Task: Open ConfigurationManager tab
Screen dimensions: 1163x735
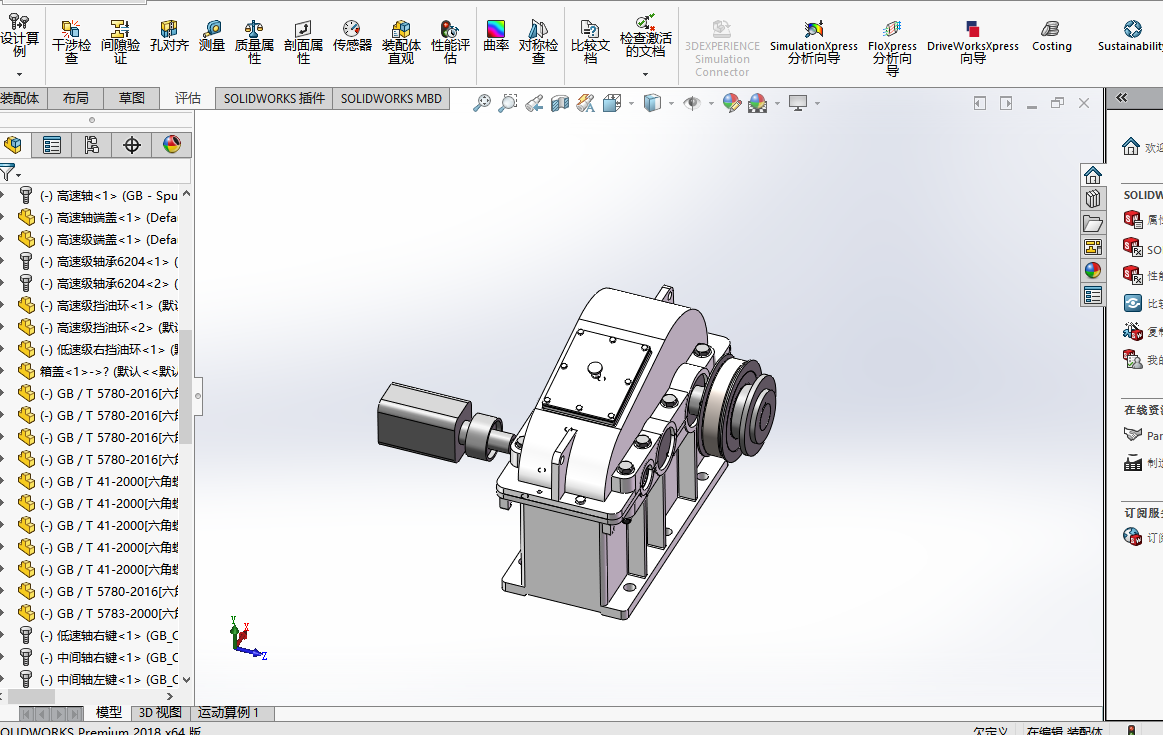Action: pyautogui.click(x=92, y=145)
